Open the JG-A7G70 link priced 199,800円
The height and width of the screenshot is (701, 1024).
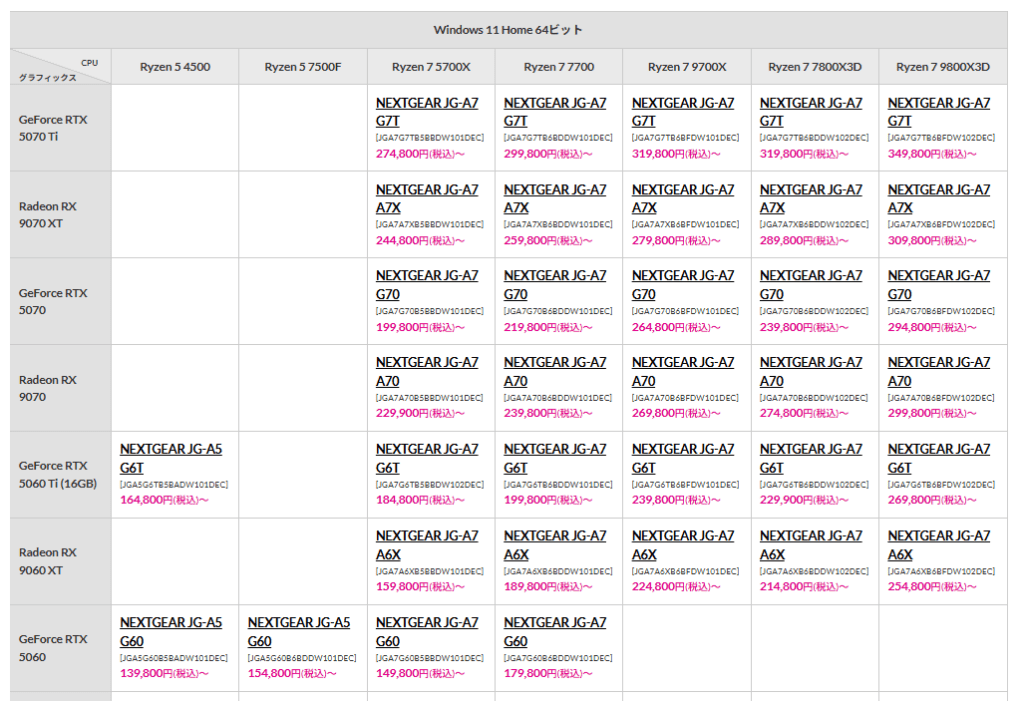tap(426, 285)
